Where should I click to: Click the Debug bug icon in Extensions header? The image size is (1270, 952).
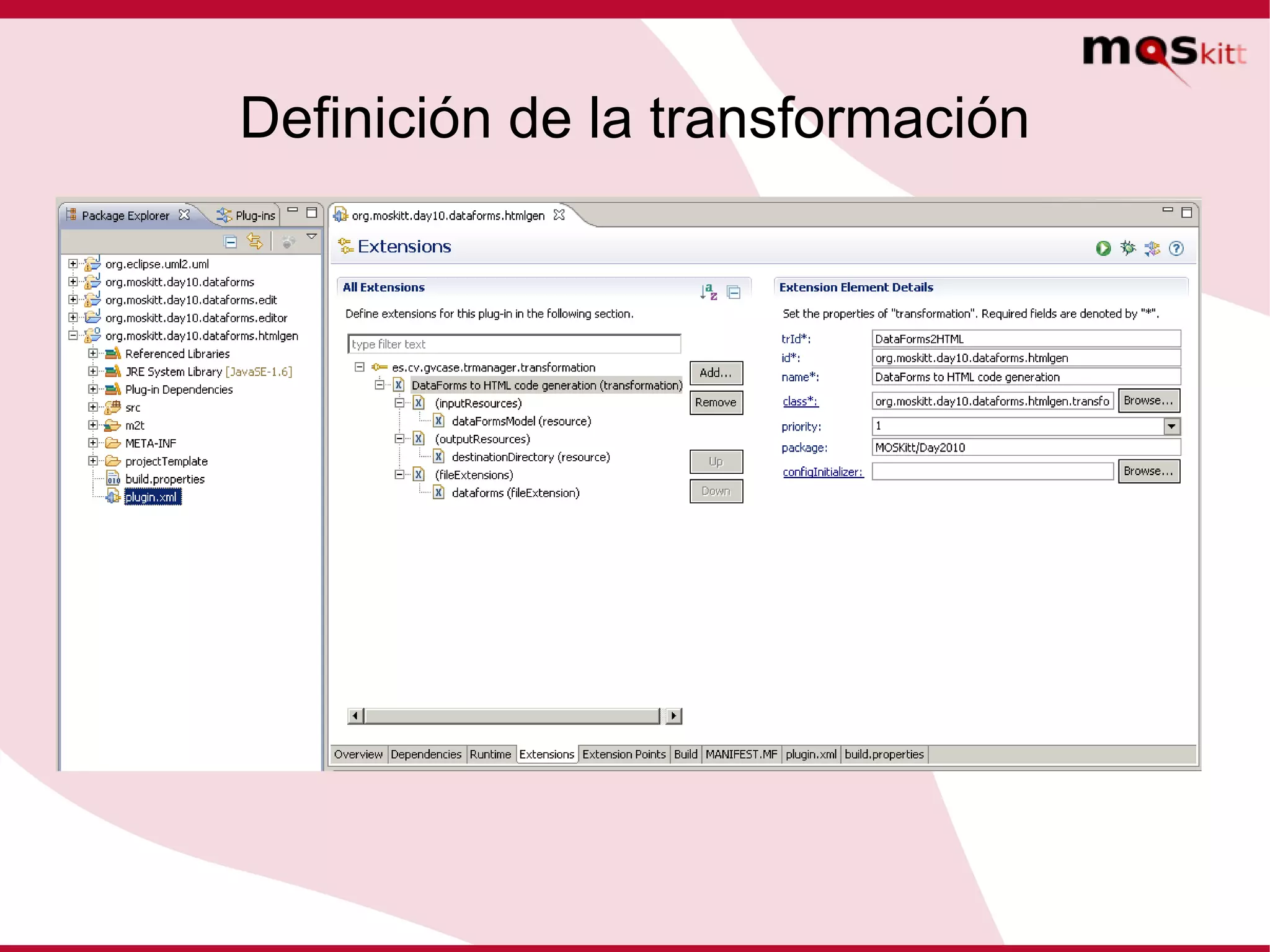tap(1127, 249)
